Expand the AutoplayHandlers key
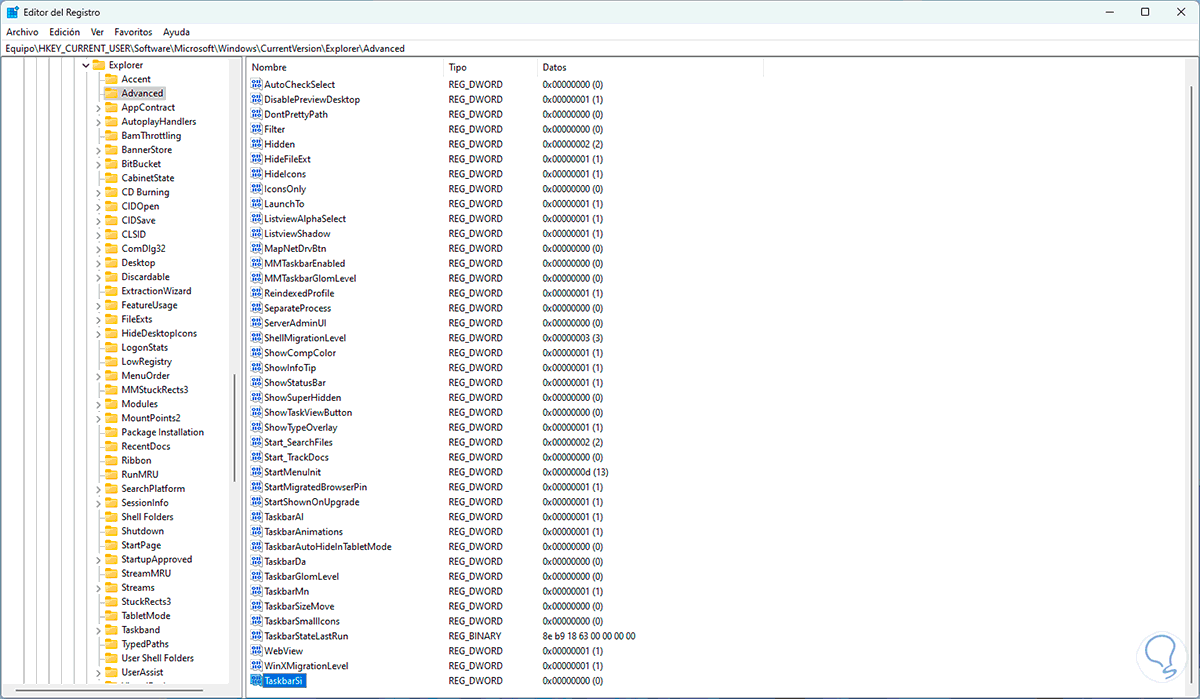The image size is (1200, 699). [x=98, y=122]
